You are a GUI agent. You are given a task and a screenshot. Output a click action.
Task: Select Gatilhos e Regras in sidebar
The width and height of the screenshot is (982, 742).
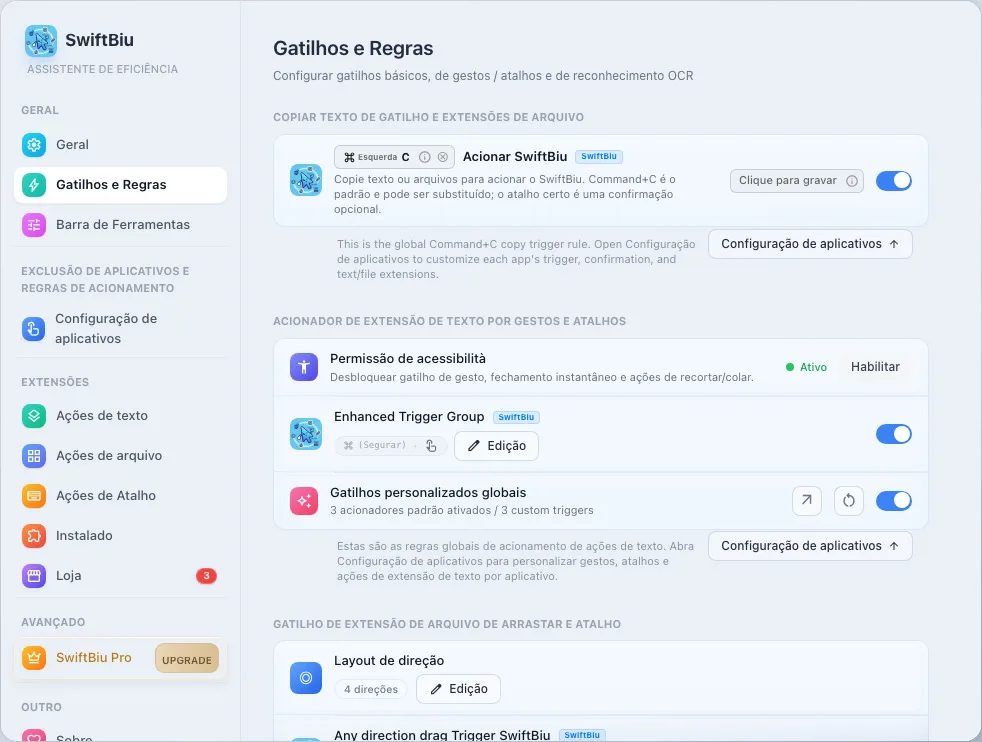pos(120,185)
